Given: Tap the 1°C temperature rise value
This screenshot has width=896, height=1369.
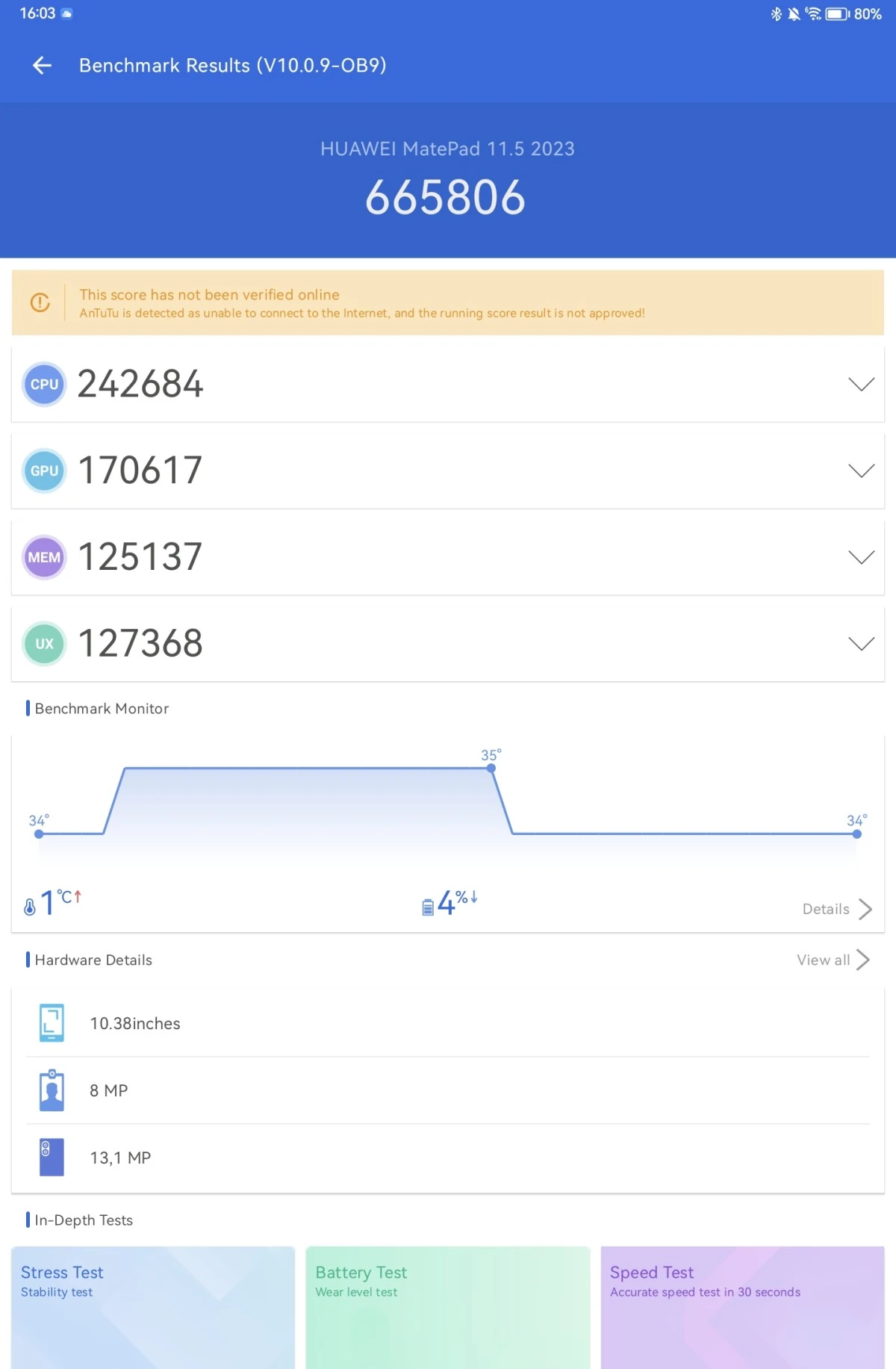Looking at the screenshot, I should click(60, 902).
